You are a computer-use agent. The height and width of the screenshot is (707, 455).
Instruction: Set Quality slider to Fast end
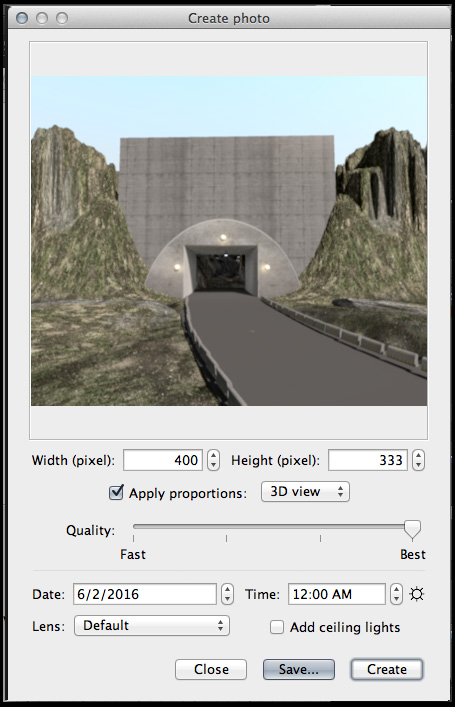click(x=134, y=526)
